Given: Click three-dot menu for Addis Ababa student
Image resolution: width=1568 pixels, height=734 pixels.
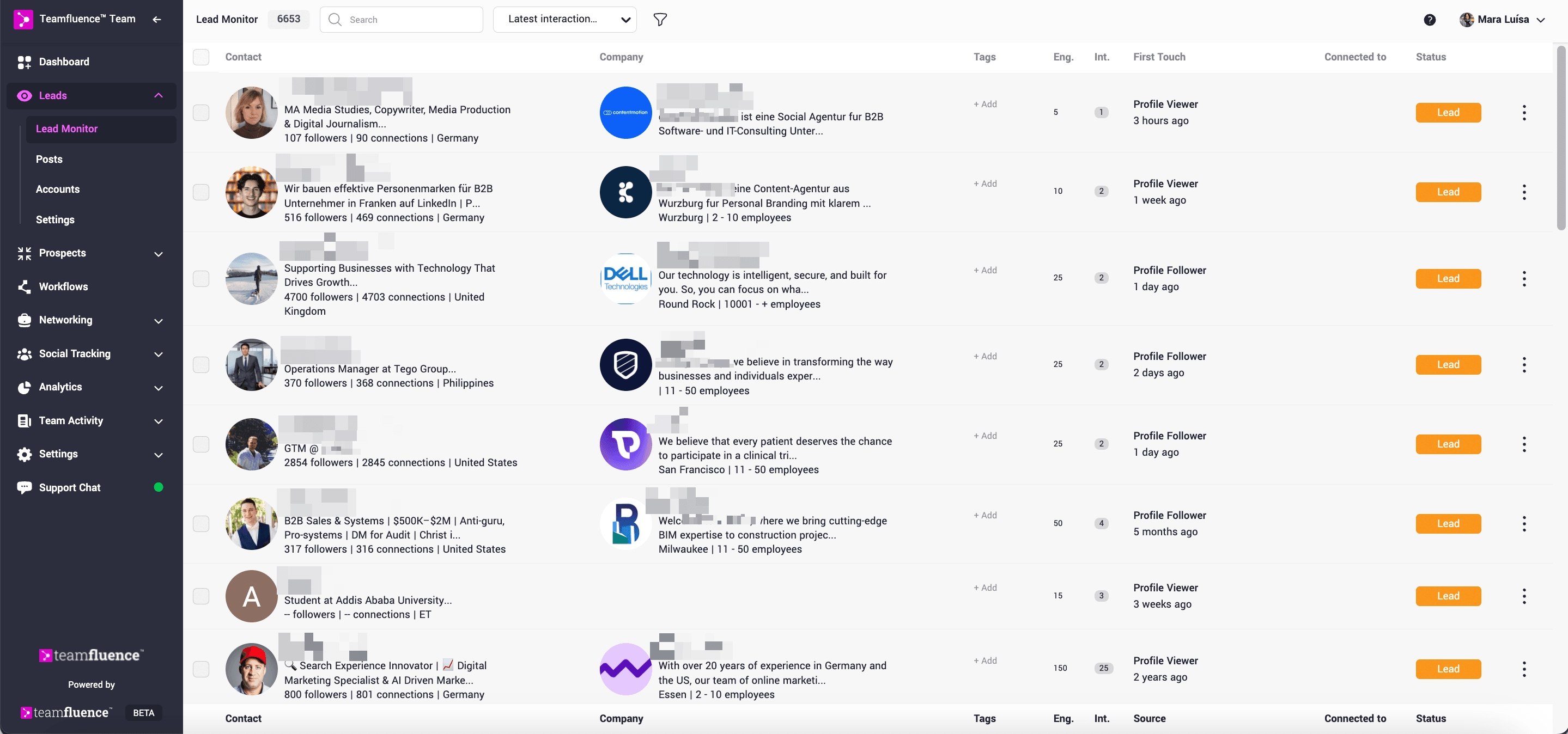Looking at the screenshot, I should tap(1523, 596).
